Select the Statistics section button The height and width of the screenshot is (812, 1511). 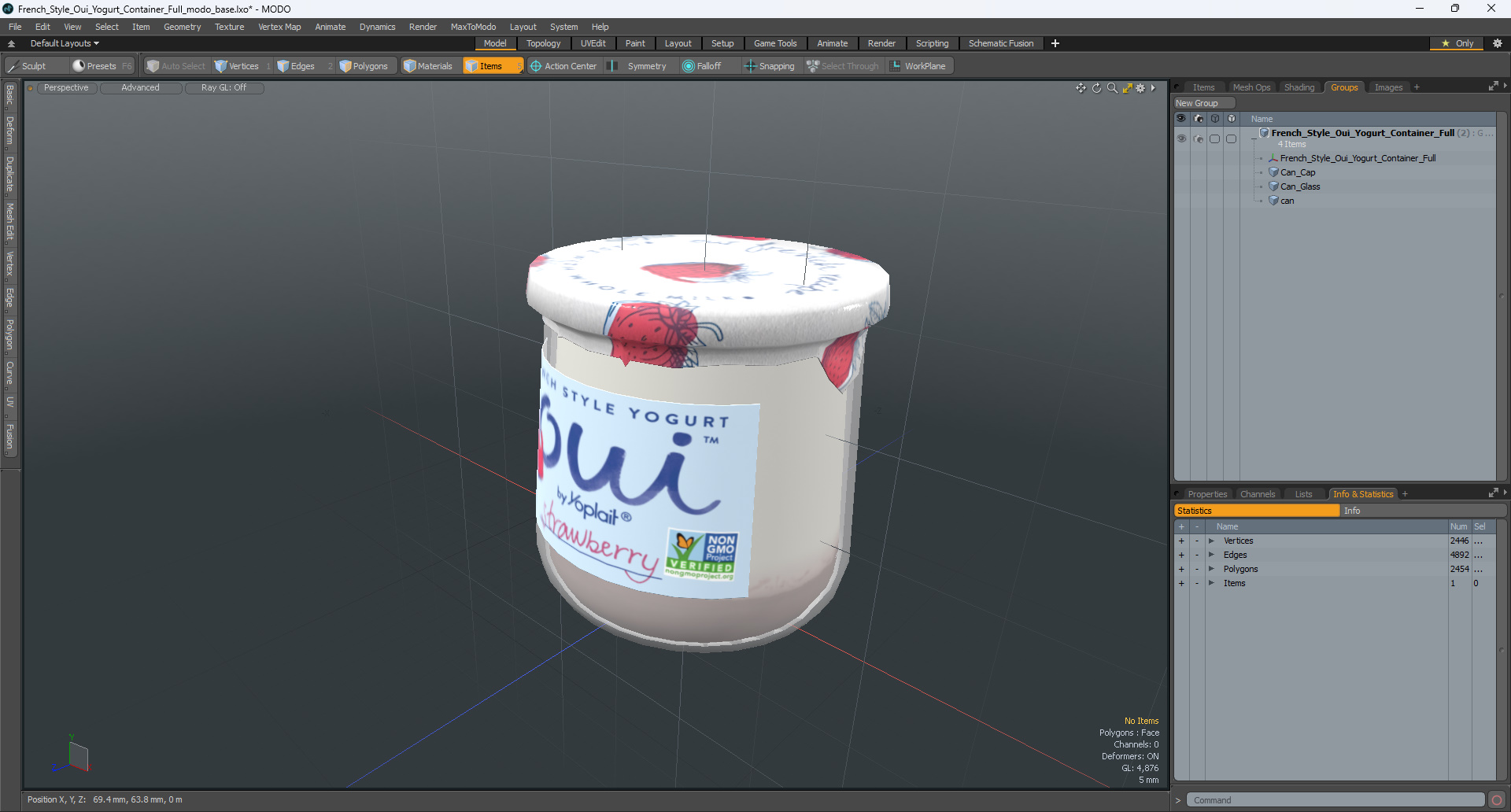(1257, 511)
